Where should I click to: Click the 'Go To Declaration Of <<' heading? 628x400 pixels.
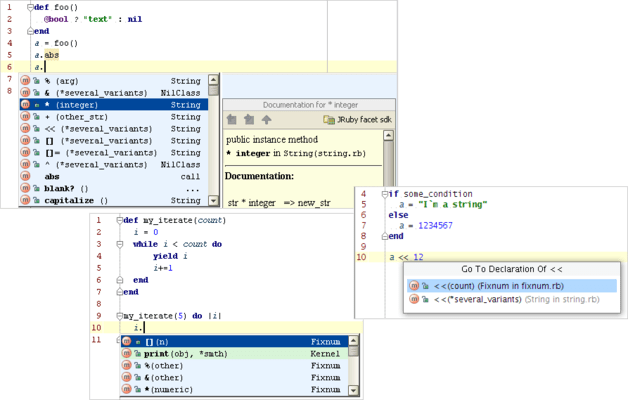(512, 269)
